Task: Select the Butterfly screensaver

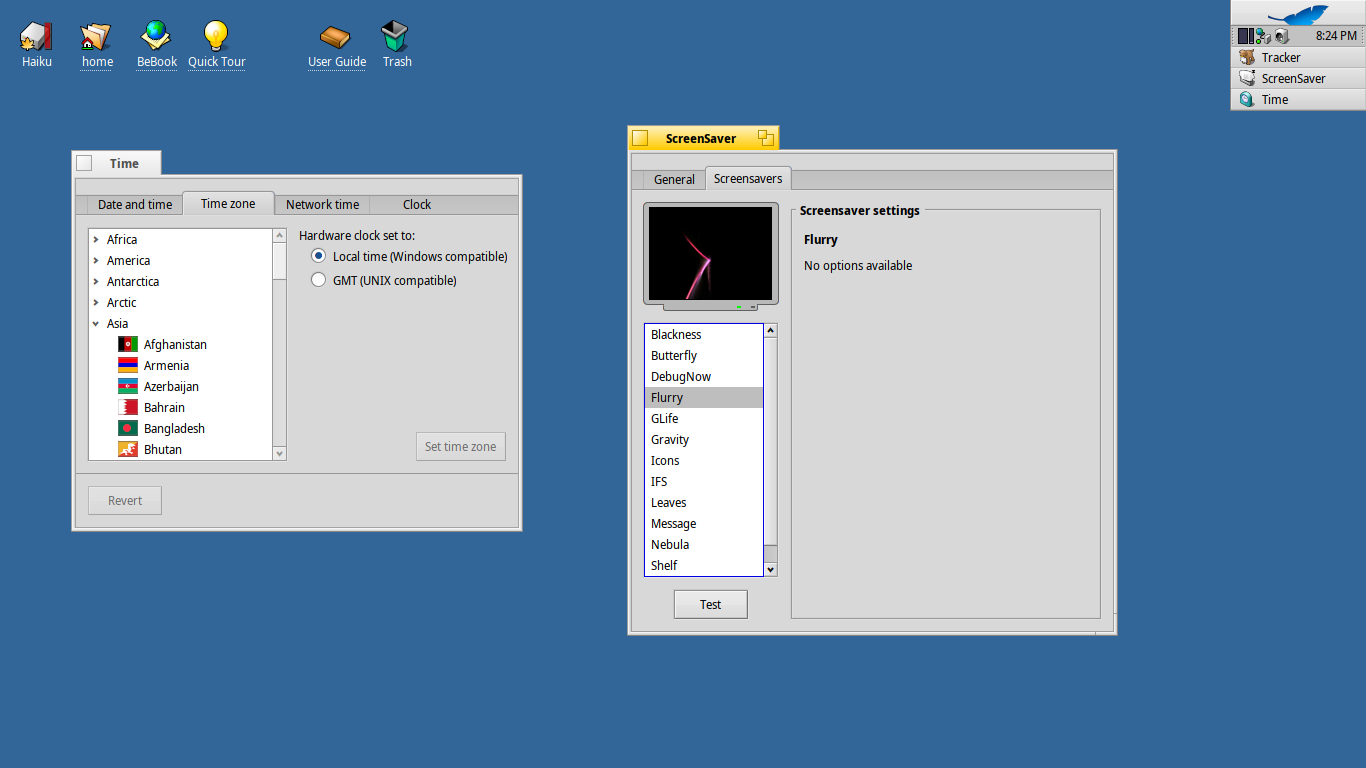Action: click(x=704, y=355)
